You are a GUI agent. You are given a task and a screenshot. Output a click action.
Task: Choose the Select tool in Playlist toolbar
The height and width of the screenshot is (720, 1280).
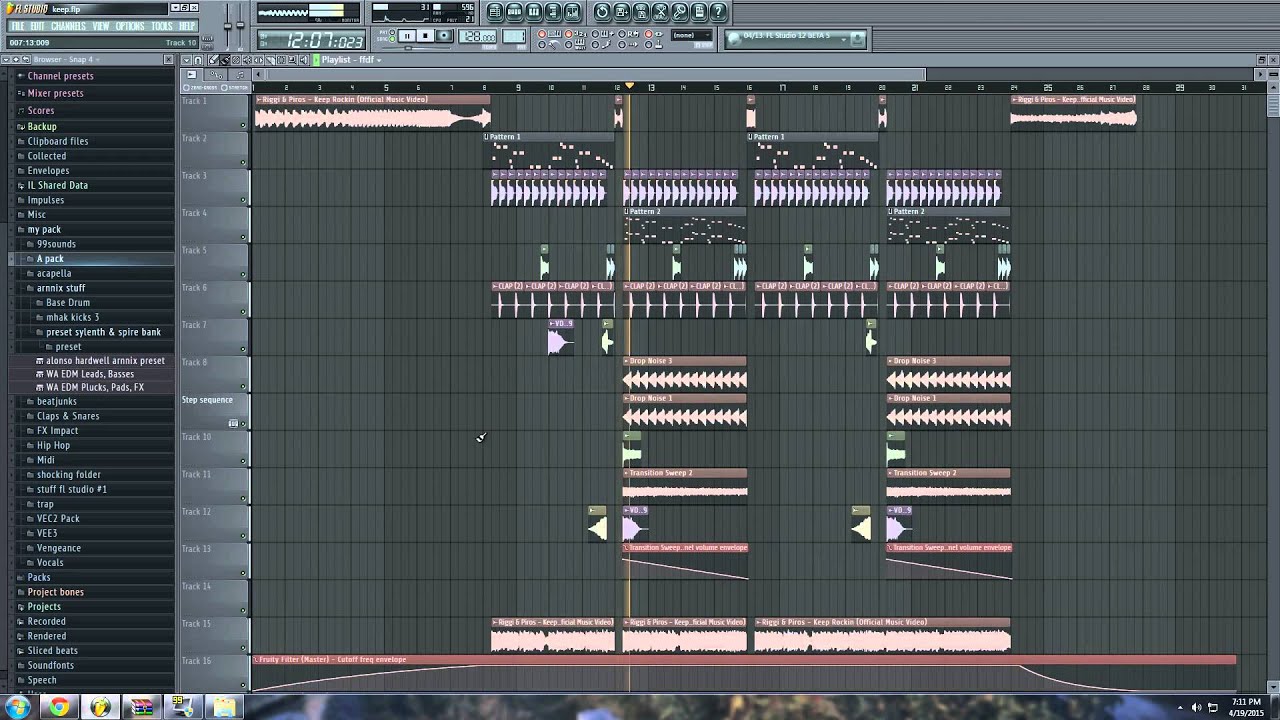point(281,60)
